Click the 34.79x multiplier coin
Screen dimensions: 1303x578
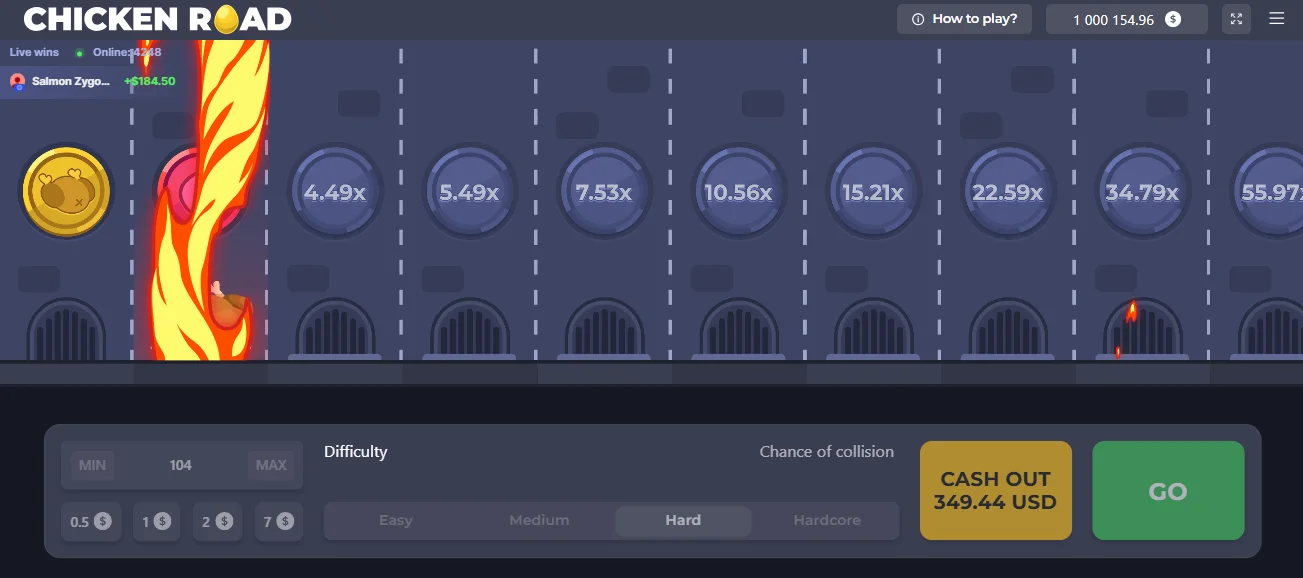[1142, 192]
